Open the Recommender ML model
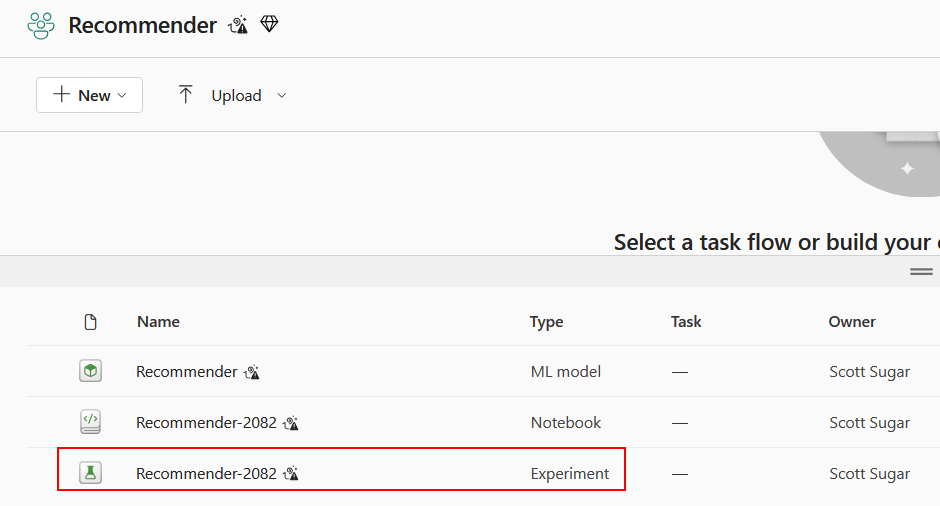The image size is (940, 506). pyautogui.click(x=186, y=372)
